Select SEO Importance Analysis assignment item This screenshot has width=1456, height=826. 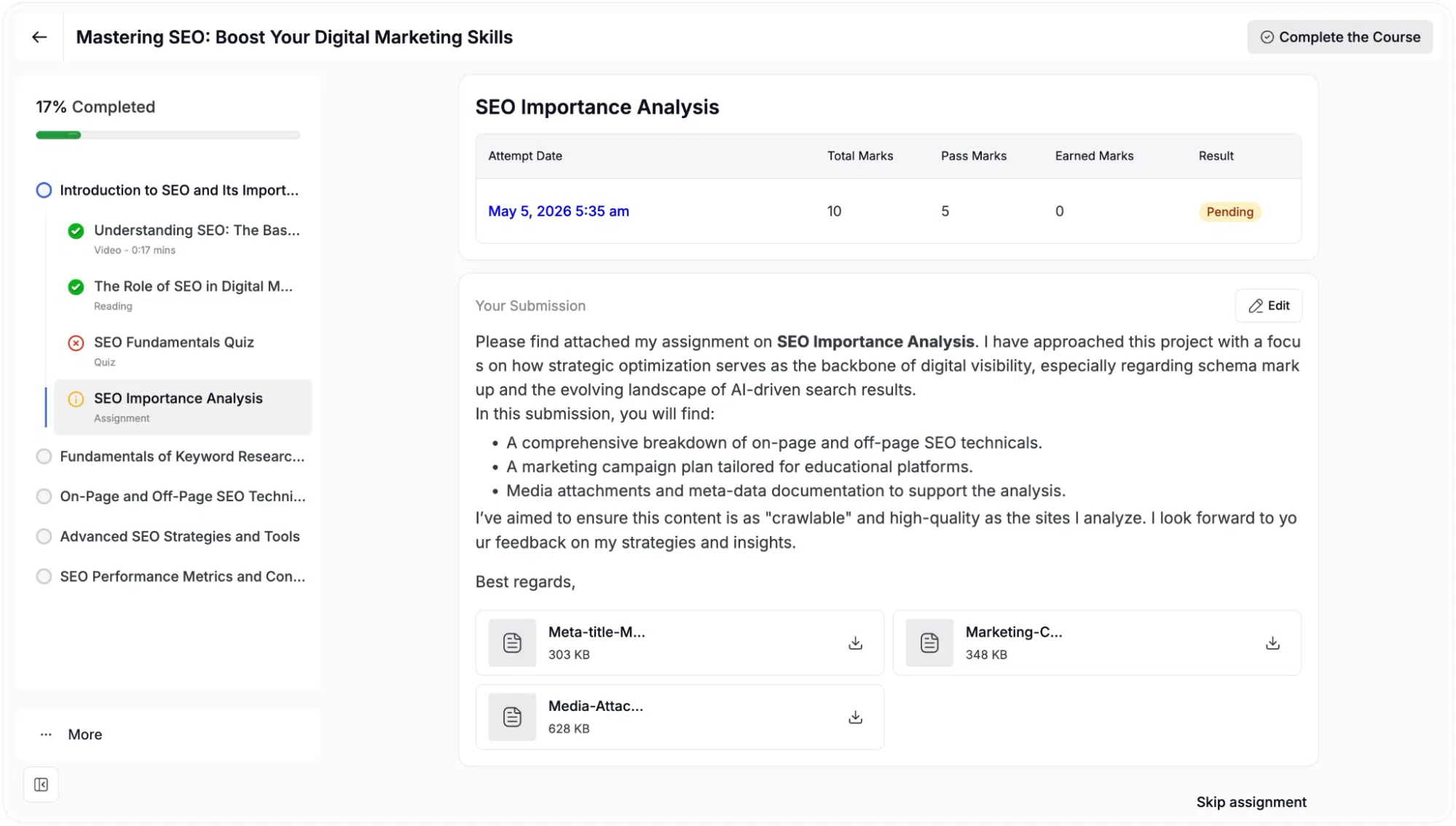184,406
